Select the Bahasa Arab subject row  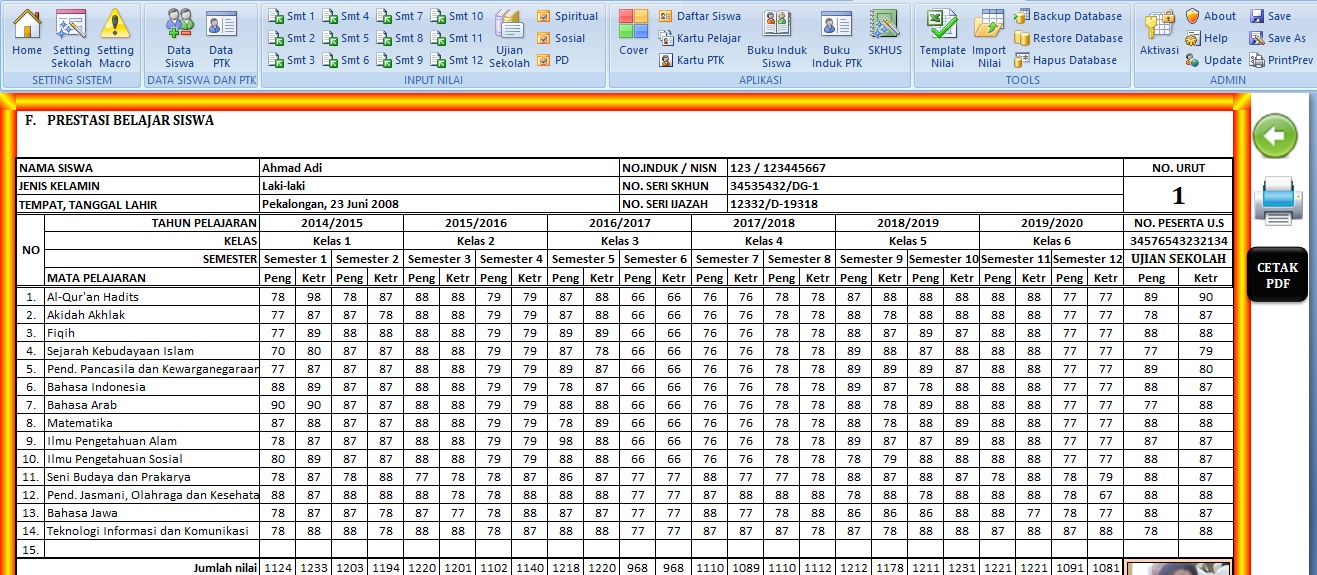tap(625, 405)
